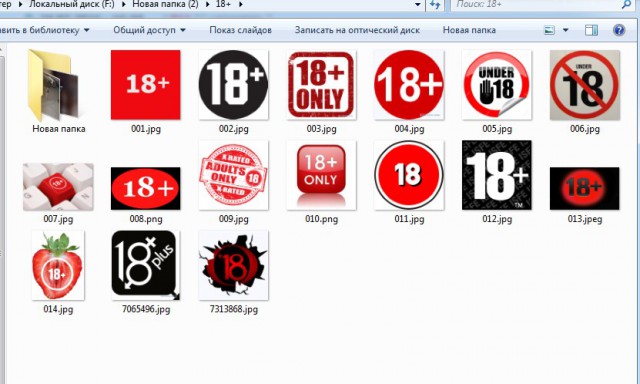The height and width of the screenshot is (384, 640).
Task: Click the file name 007.jpg
Action: tap(58, 219)
